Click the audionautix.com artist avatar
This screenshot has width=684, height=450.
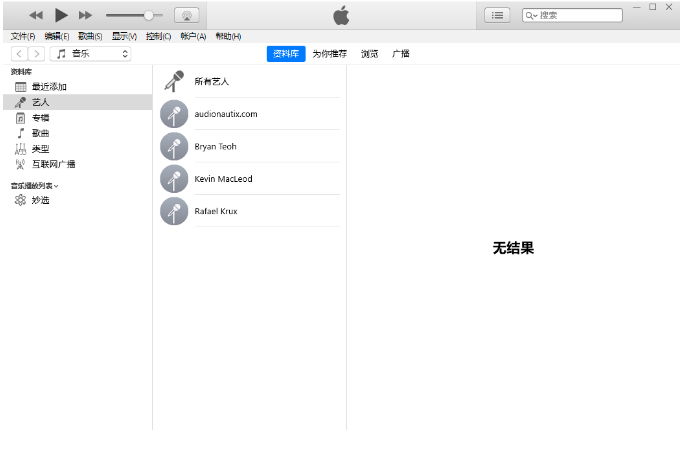174,114
